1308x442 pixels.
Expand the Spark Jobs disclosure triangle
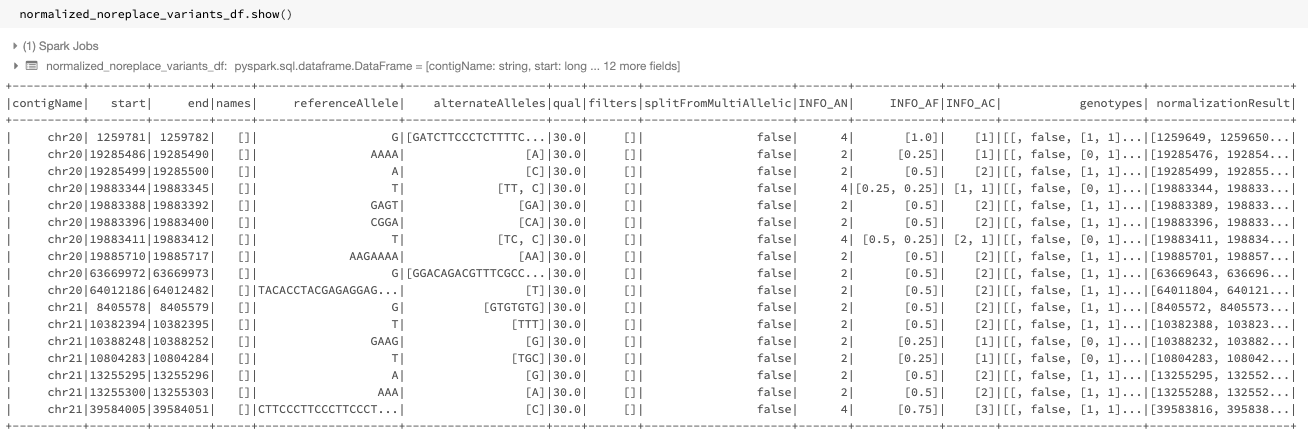pyautogui.click(x=14, y=46)
